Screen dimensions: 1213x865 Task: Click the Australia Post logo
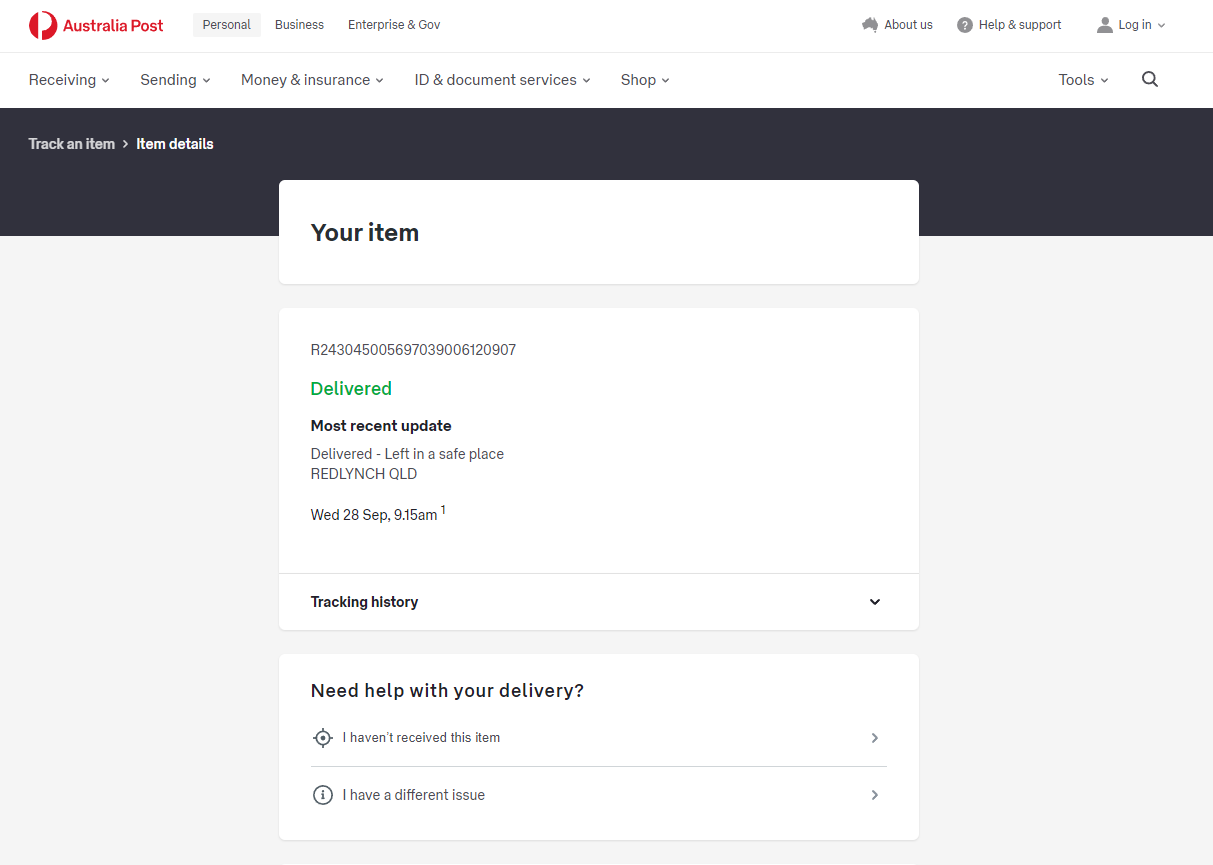[96, 26]
